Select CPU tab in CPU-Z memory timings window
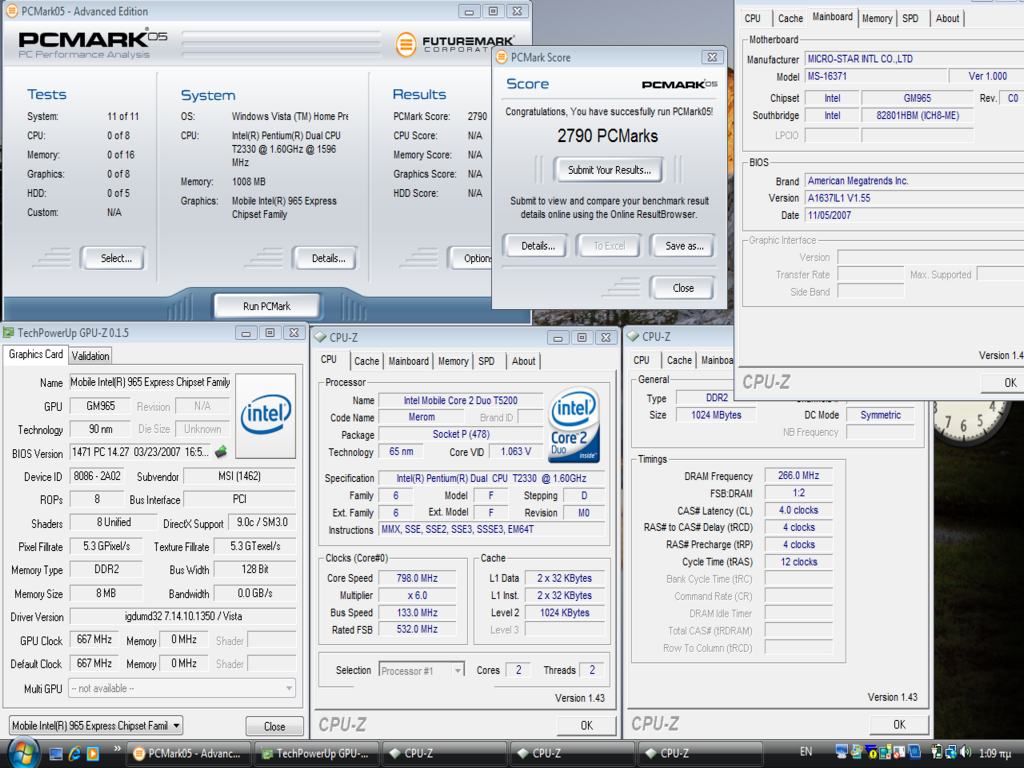The image size is (1024, 768). pos(641,360)
